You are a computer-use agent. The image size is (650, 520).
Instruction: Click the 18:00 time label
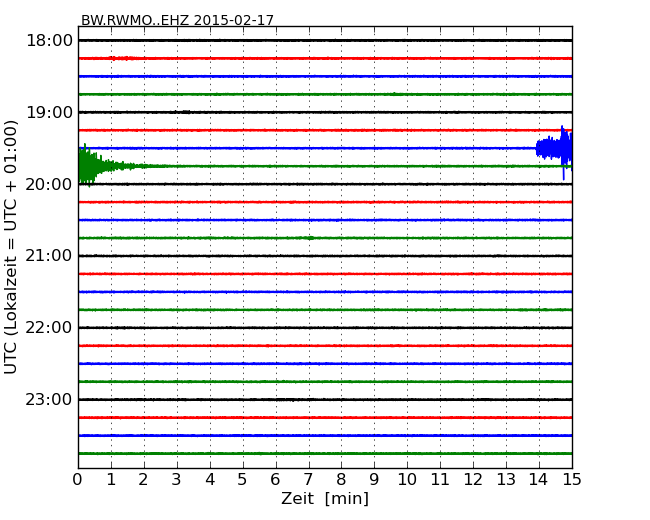click(x=49, y=41)
